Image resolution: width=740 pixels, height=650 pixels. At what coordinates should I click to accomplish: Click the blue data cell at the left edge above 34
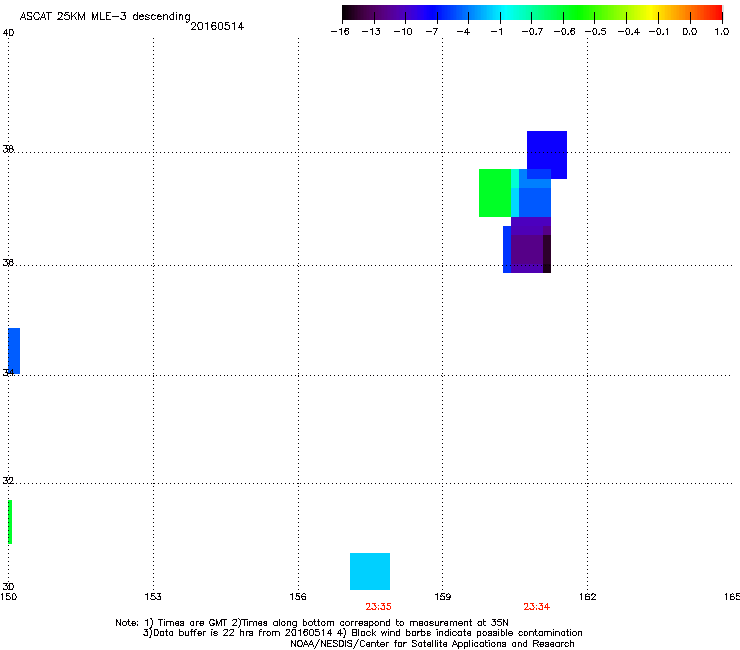tap(14, 351)
